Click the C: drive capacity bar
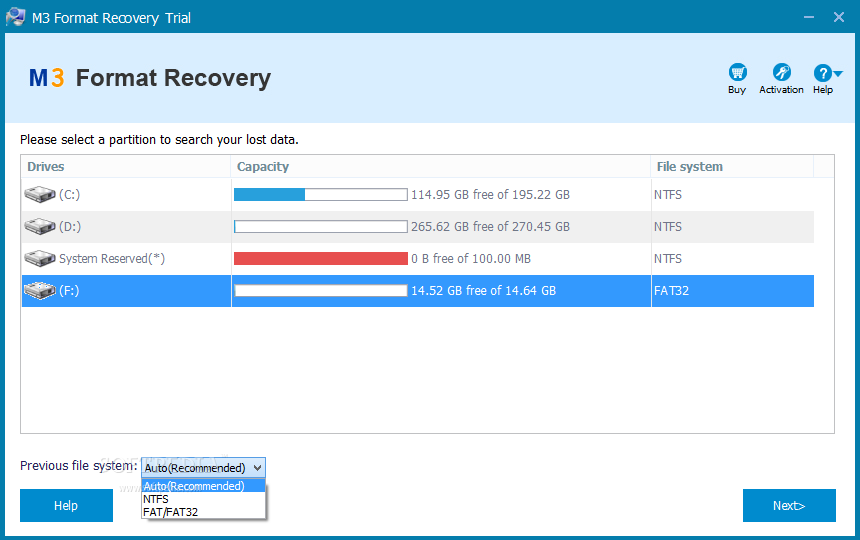Viewport: 860px width, 540px height. point(321,195)
